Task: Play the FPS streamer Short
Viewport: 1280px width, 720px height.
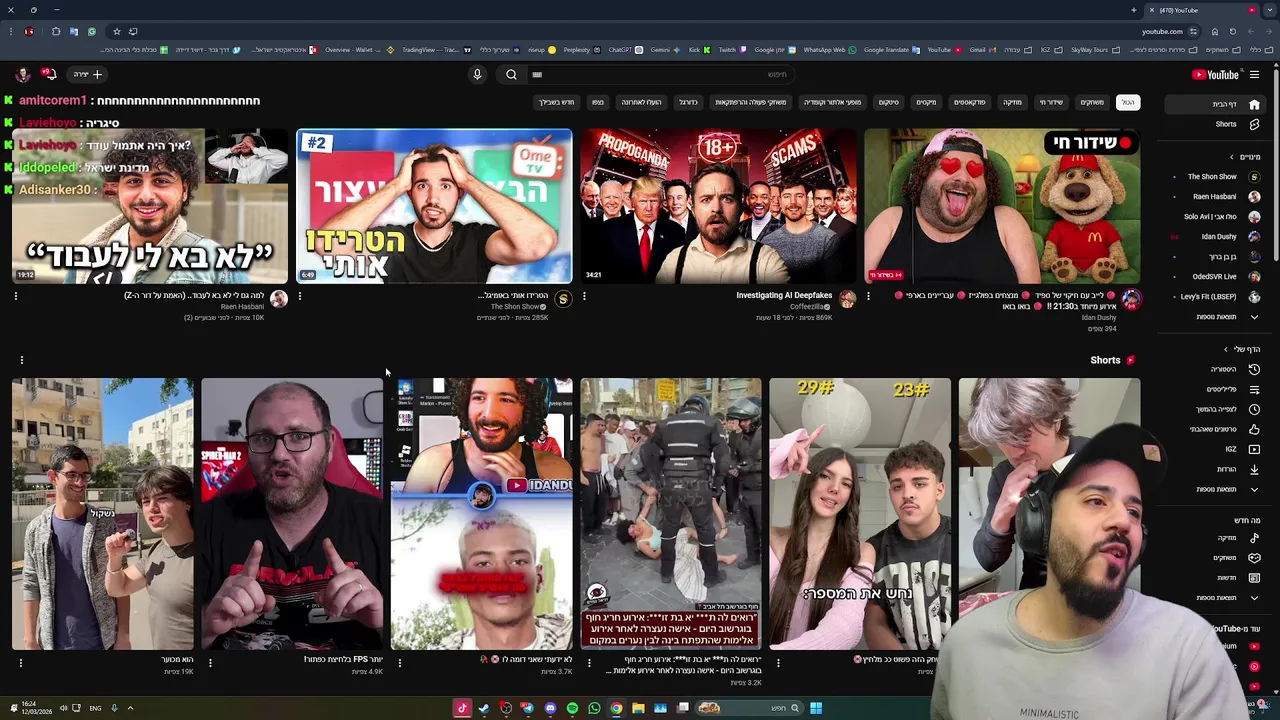Action: 292,514
